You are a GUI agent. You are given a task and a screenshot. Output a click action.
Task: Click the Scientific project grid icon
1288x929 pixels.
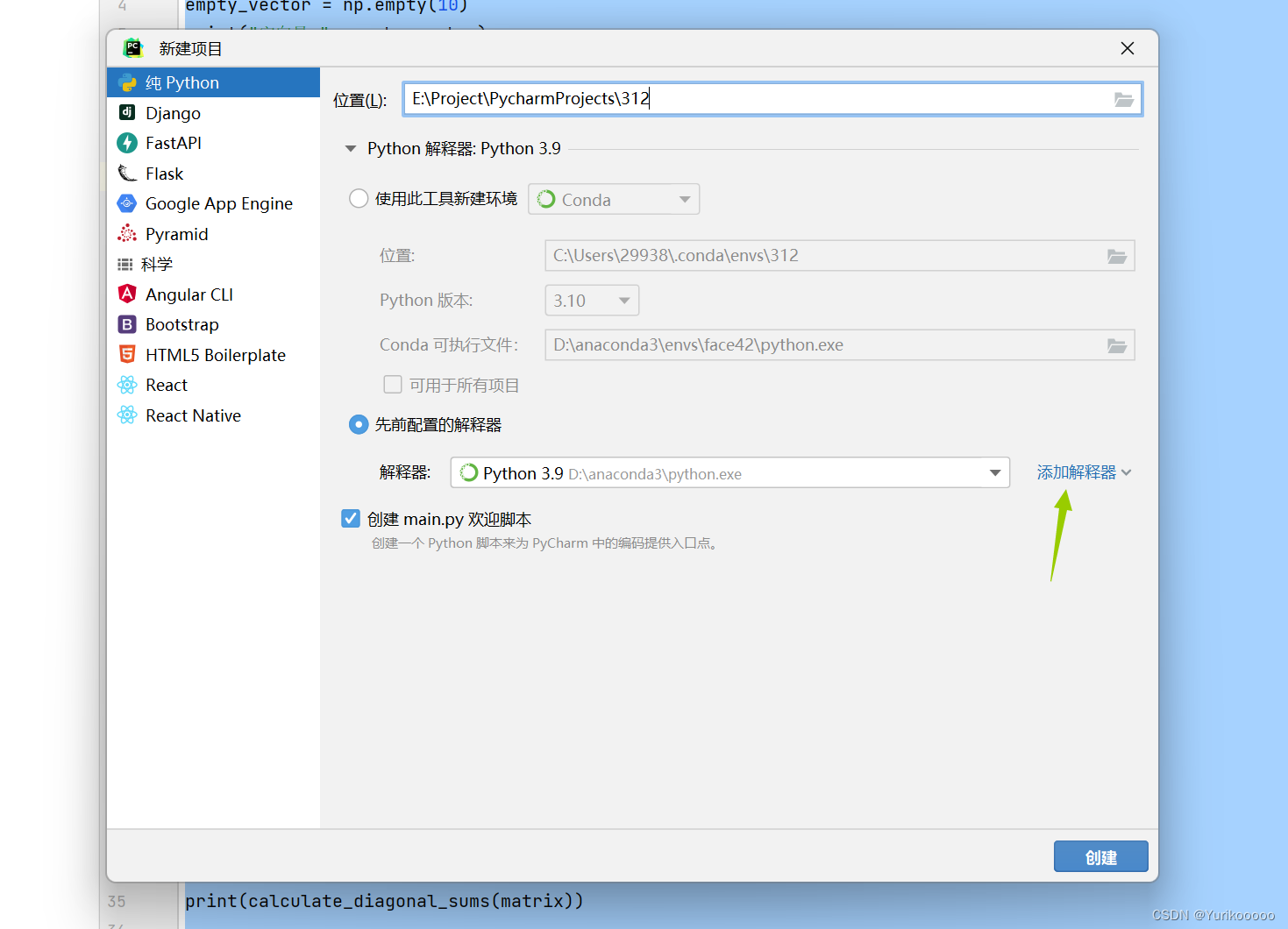coord(125,264)
